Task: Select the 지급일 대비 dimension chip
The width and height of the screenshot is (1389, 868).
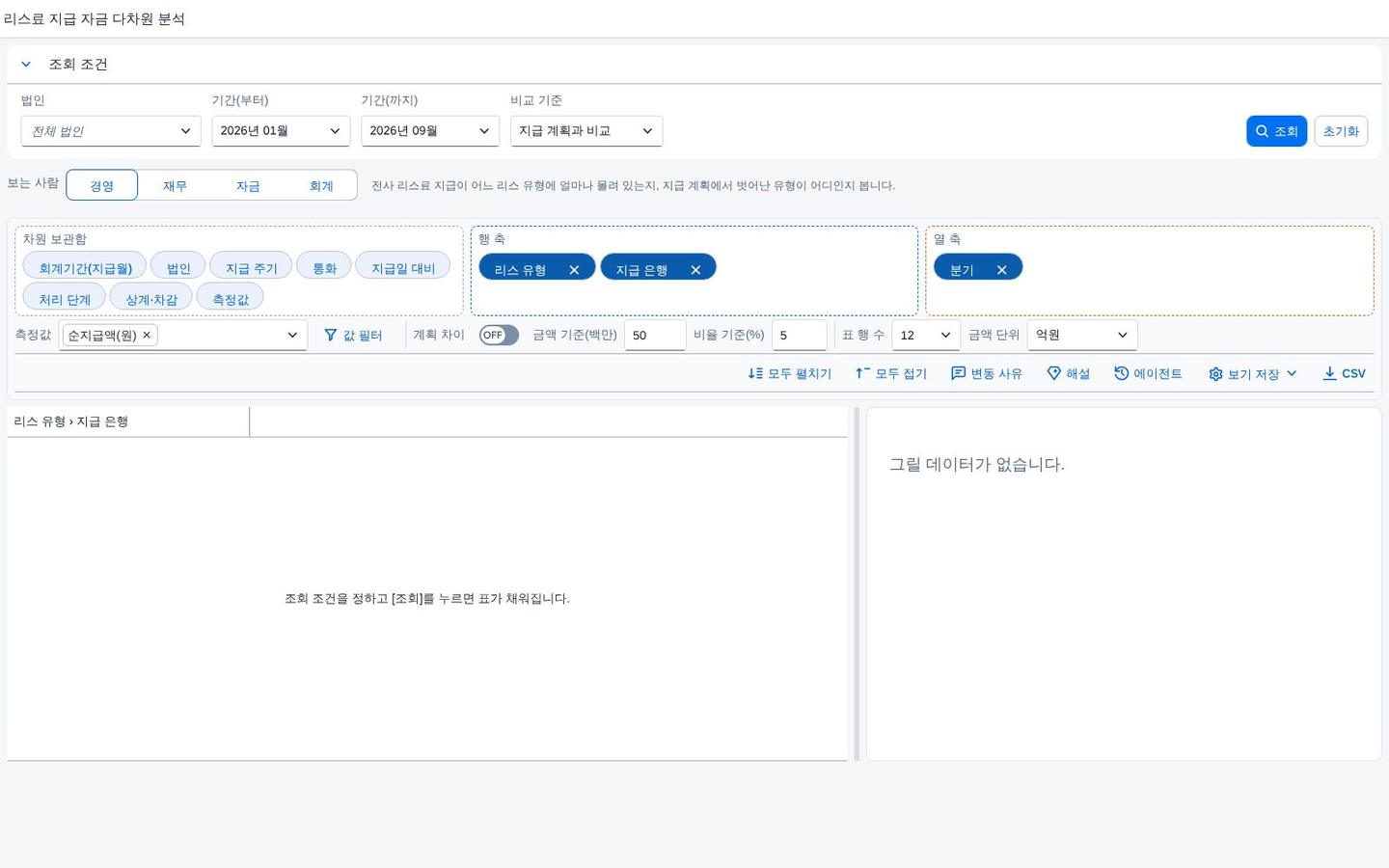Action: (x=403, y=267)
